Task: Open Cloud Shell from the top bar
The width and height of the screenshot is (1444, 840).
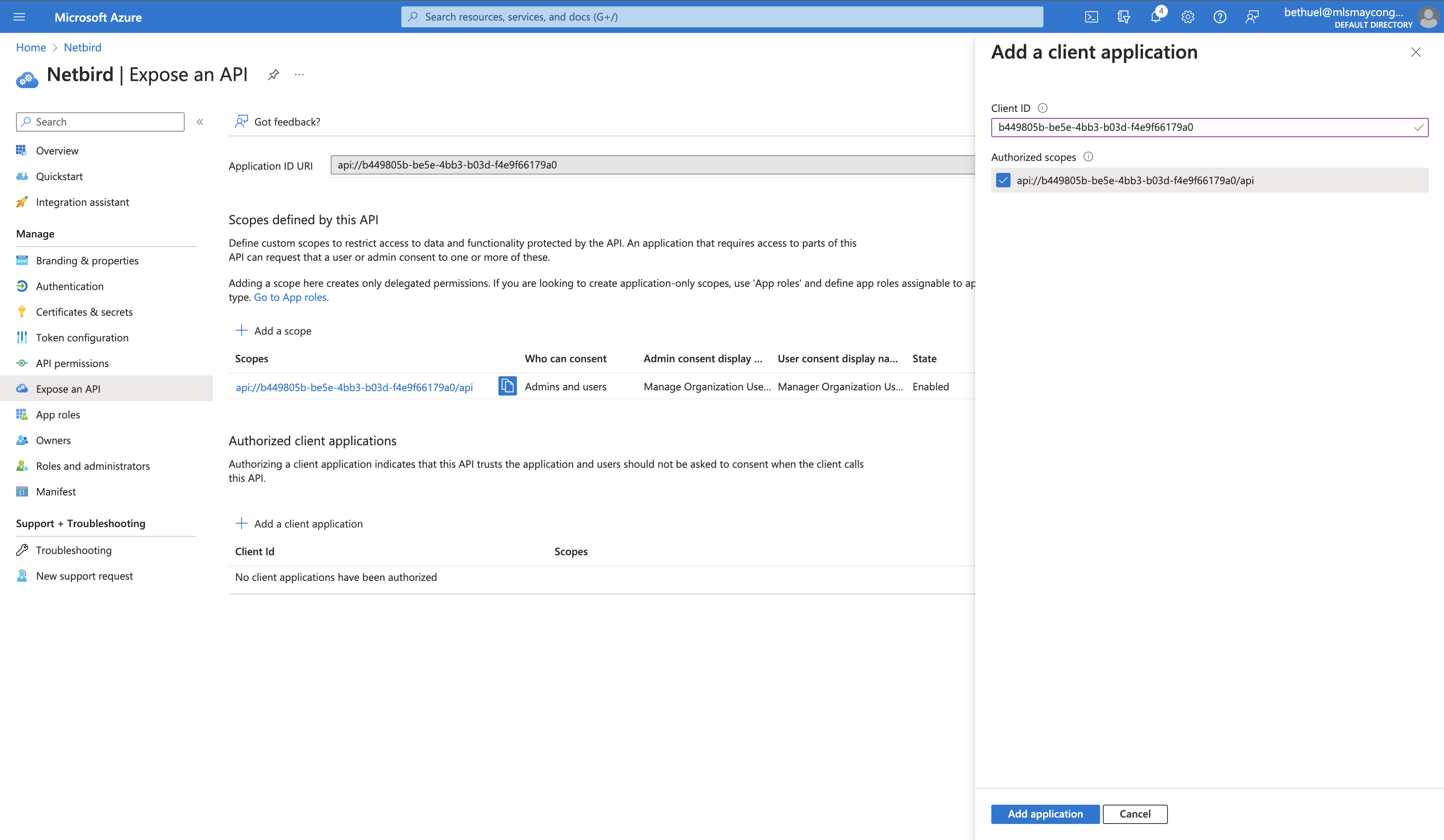Action: click(1092, 16)
